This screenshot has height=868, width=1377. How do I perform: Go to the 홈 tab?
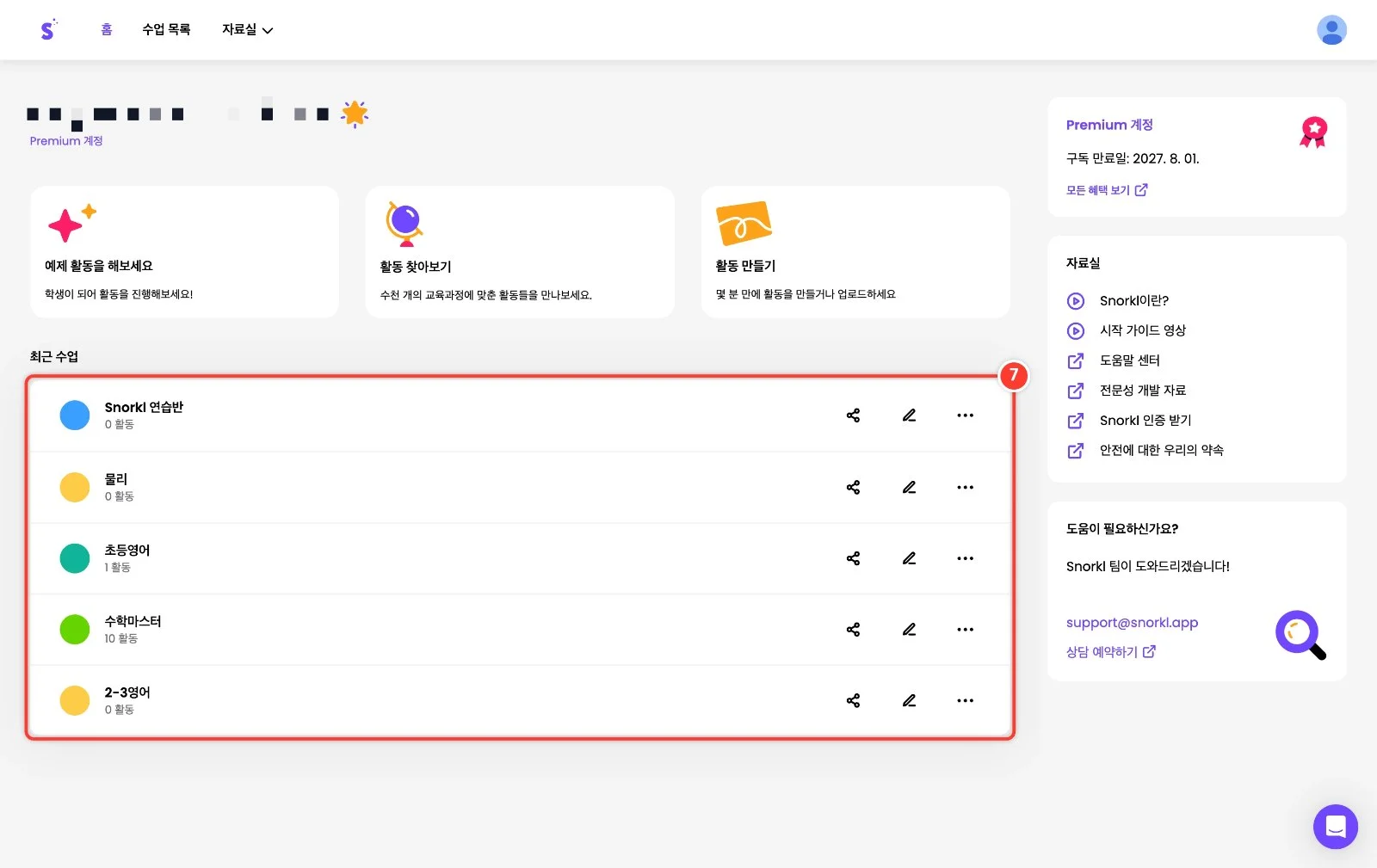[x=107, y=30]
